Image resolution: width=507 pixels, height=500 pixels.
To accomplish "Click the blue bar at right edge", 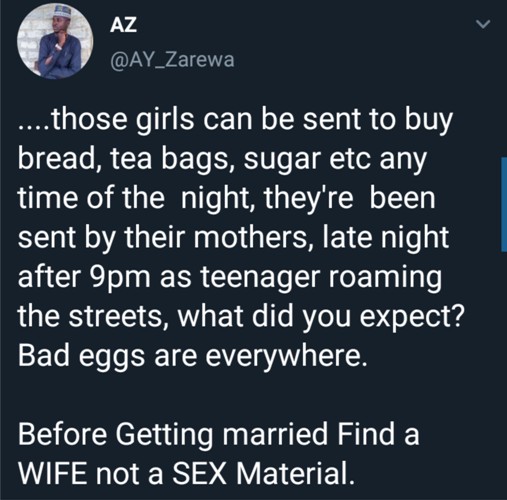I will pyautogui.click(x=504, y=204).
